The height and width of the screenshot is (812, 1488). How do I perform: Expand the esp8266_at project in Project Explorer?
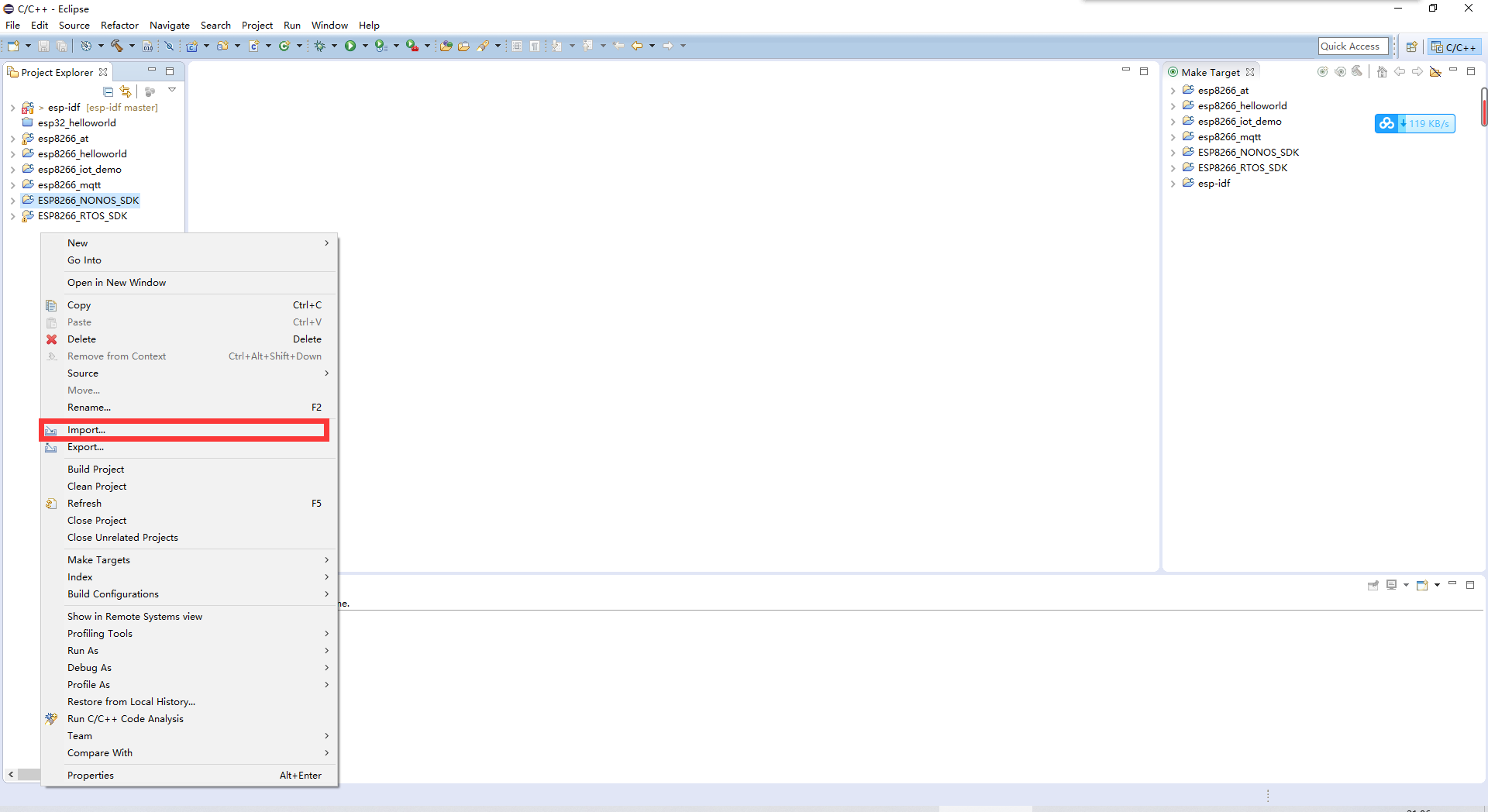tap(12, 139)
